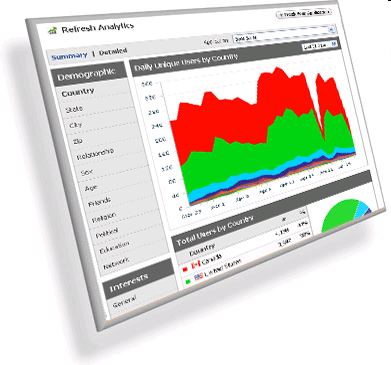Select Friends in Demographic list
The height and width of the screenshot is (365, 391).
click(99, 202)
